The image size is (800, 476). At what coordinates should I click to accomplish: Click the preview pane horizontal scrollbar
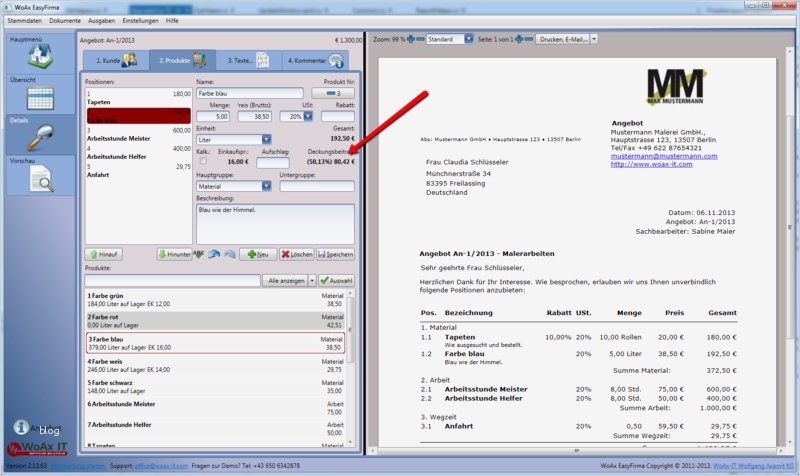pos(577,451)
